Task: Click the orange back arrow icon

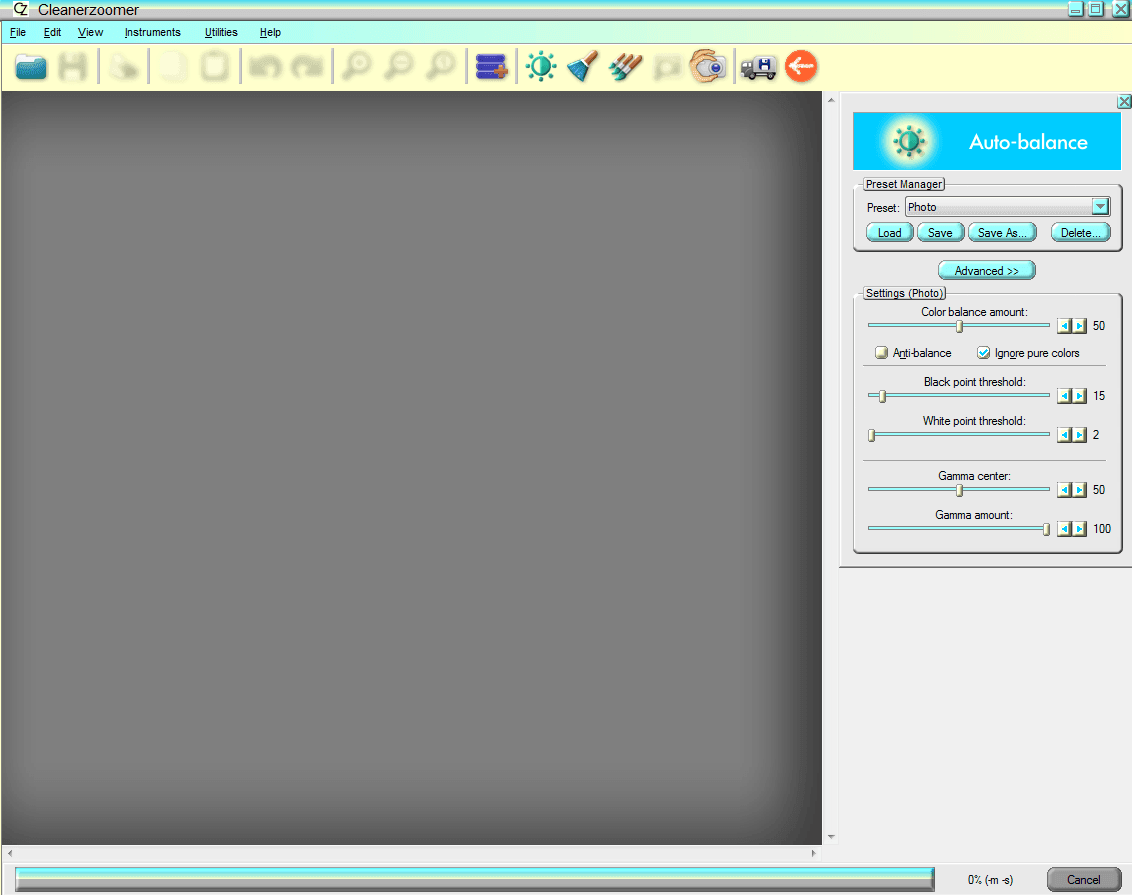Action: point(801,67)
